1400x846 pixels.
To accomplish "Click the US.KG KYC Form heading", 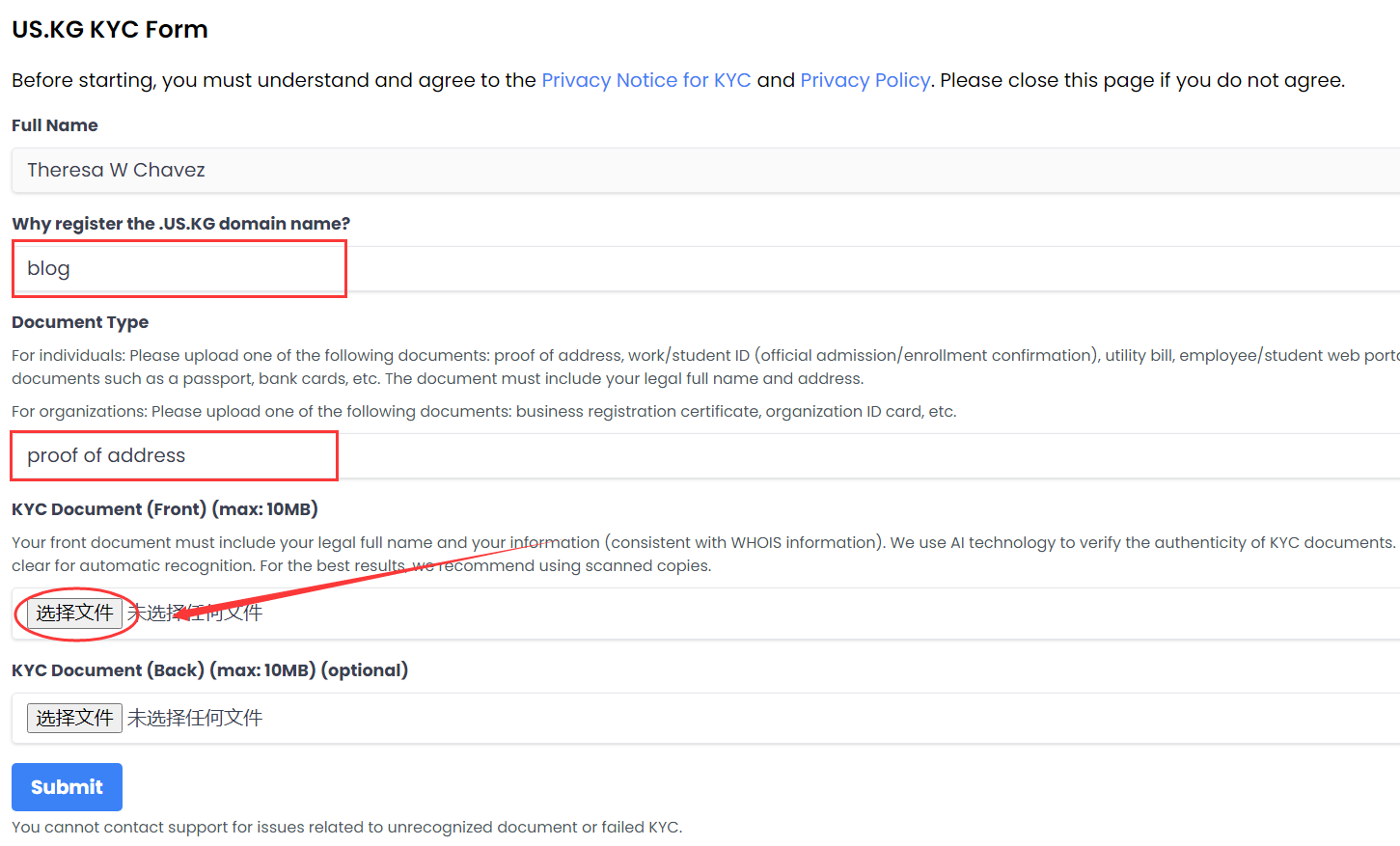I will (110, 30).
